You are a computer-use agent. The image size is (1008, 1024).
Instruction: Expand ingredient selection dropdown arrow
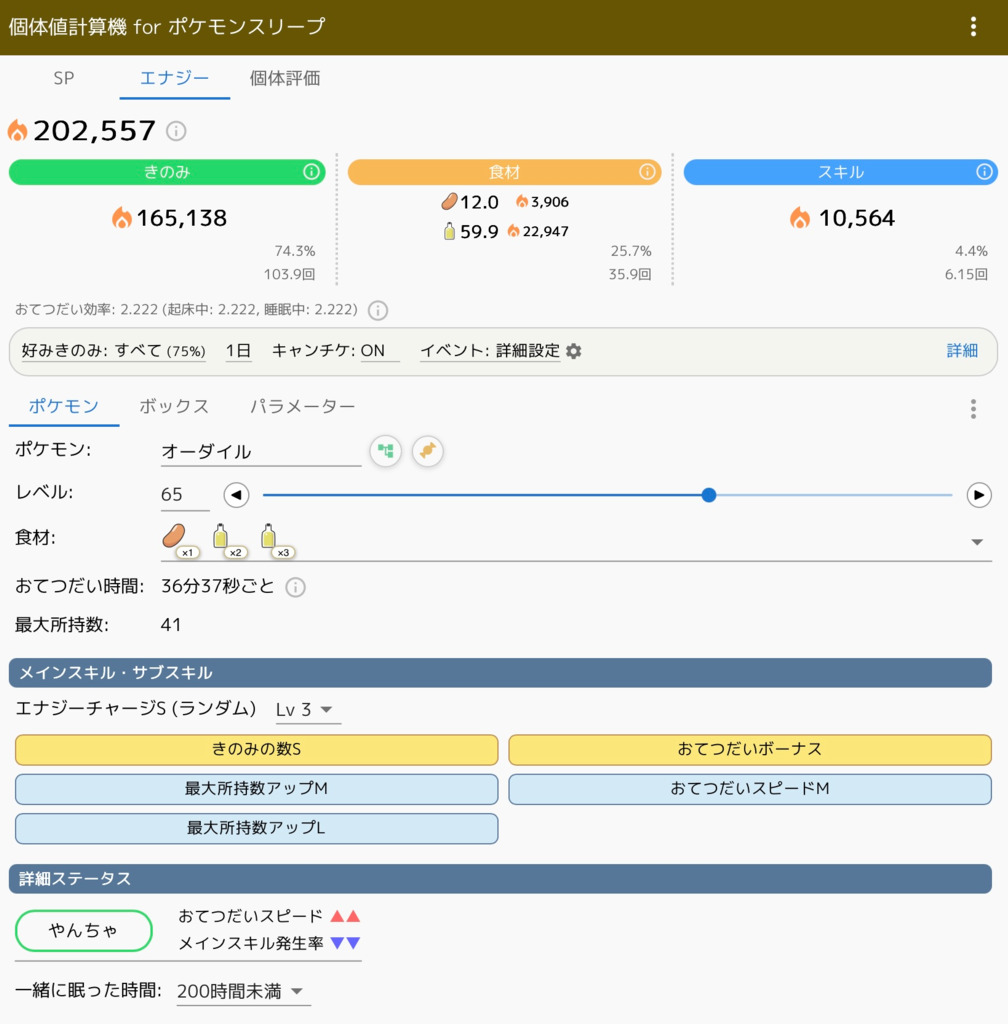[977, 542]
